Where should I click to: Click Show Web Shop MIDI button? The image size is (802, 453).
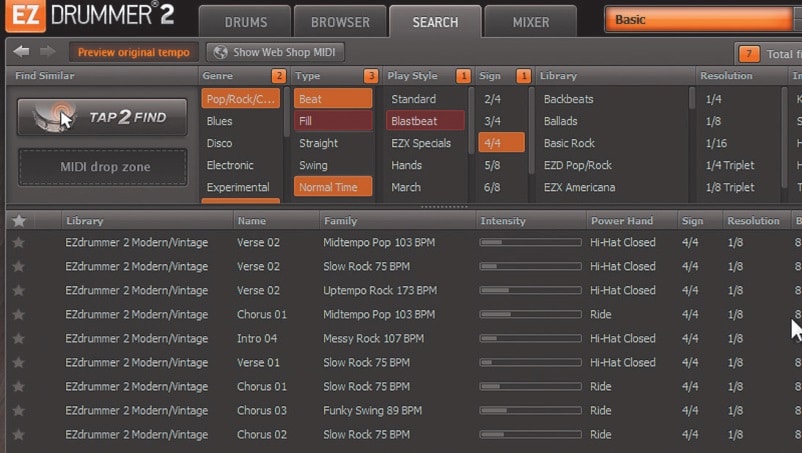click(x=275, y=52)
